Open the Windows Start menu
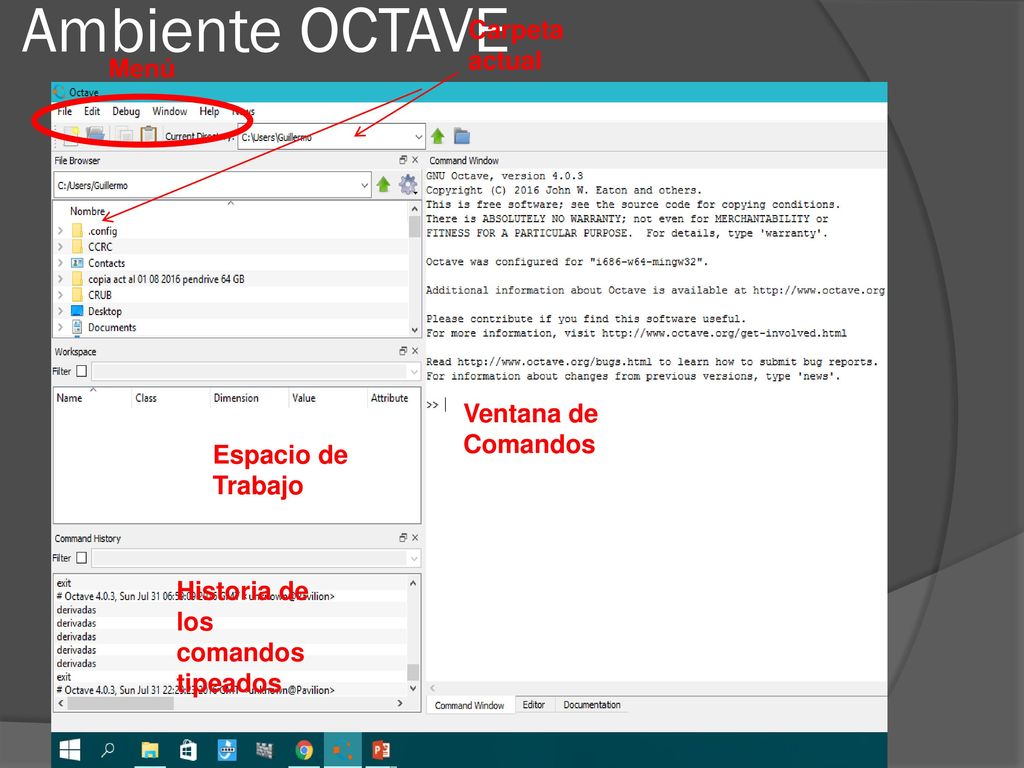Image resolution: width=1024 pixels, height=768 pixels. pyautogui.click(x=70, y=750)
